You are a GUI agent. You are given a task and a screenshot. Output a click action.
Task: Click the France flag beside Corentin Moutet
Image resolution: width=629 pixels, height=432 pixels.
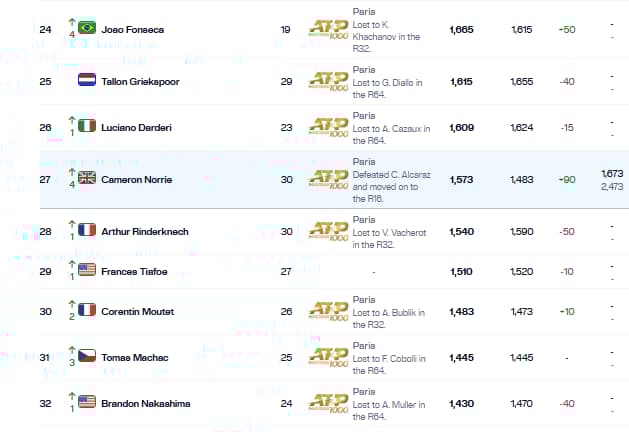tap(87, 311)
